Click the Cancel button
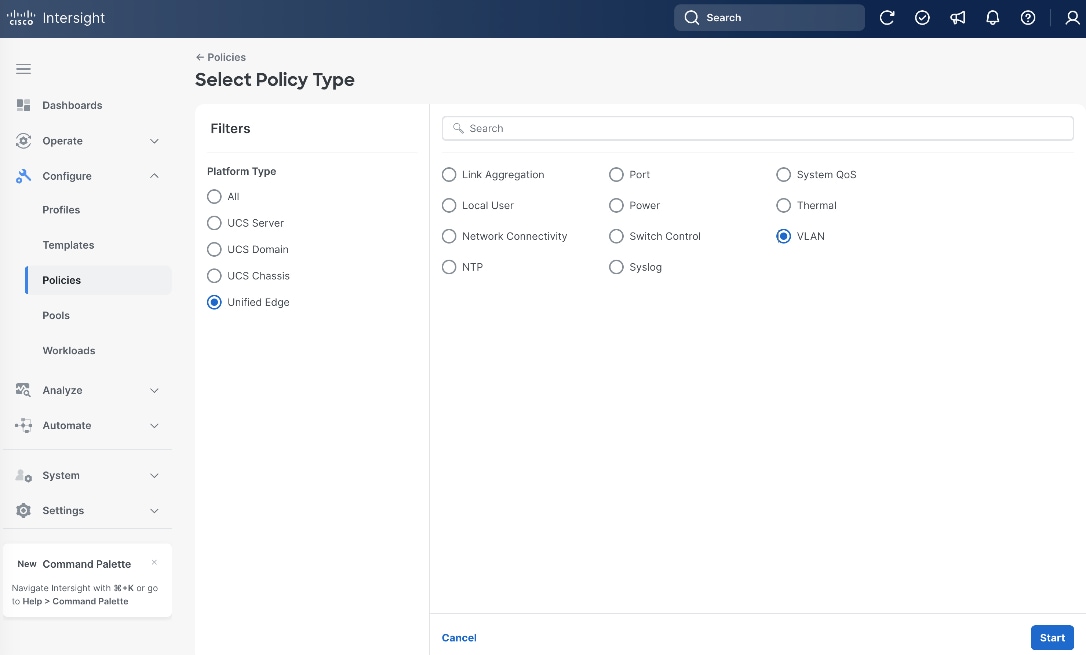Image resolution: width=1086 pixels, height=655 pixels. click(x=459, y=638)
